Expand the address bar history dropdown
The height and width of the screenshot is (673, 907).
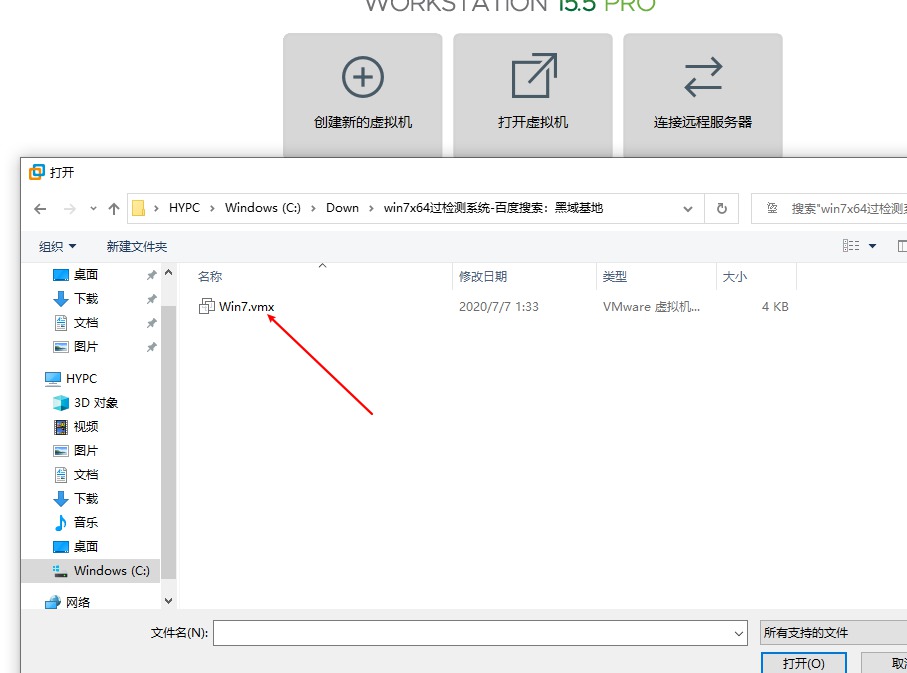click(688, 208)
